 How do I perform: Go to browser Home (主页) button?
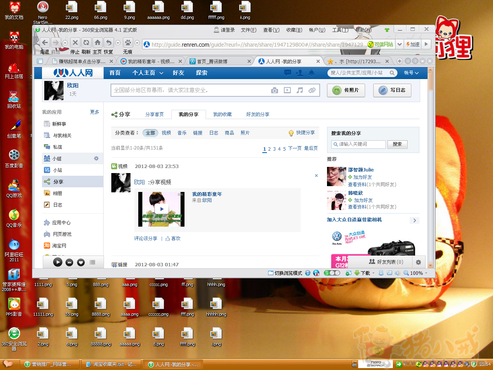point(97,43)
